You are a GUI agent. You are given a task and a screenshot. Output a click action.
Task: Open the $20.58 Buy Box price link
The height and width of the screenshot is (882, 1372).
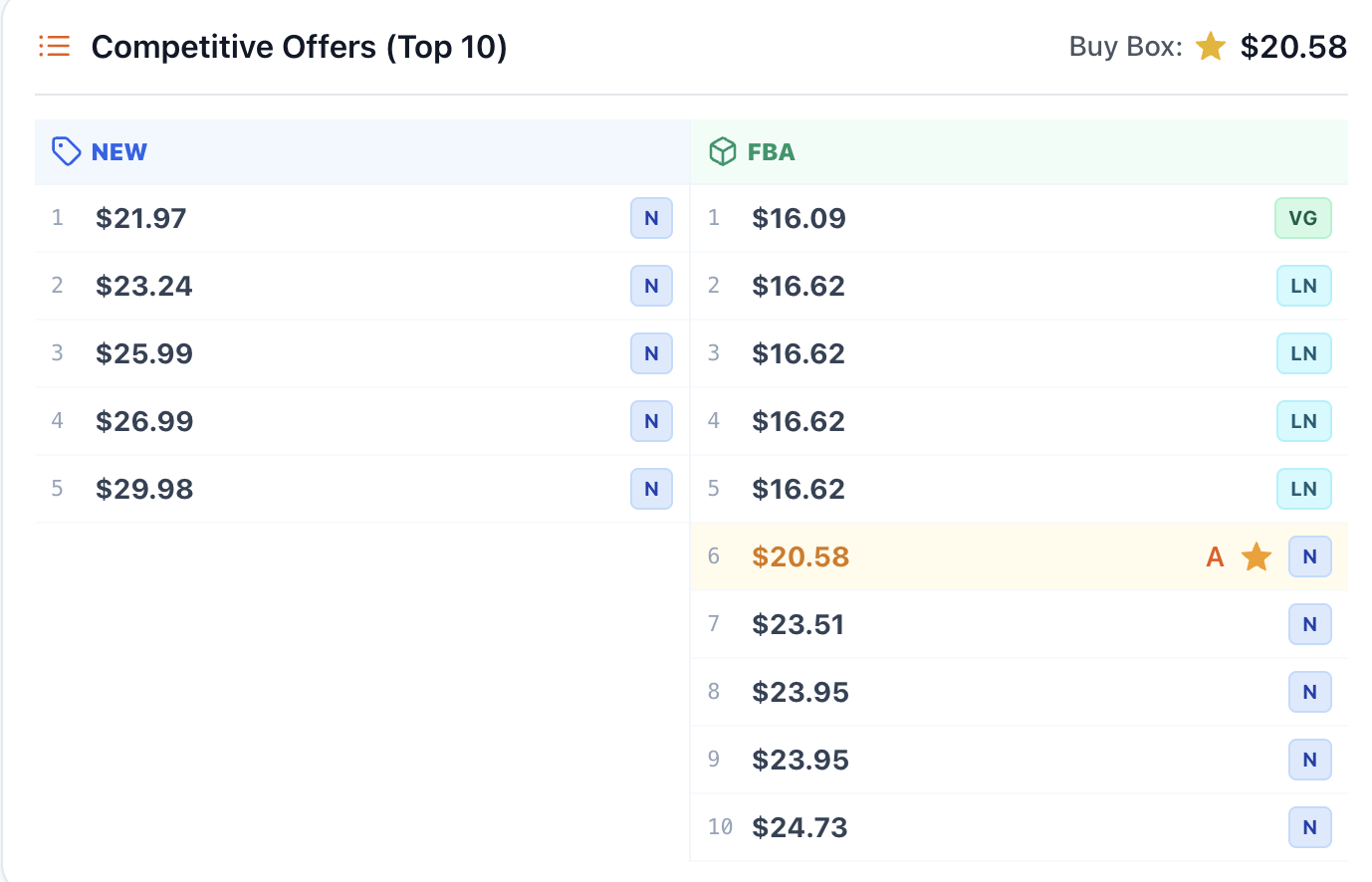1293,46
